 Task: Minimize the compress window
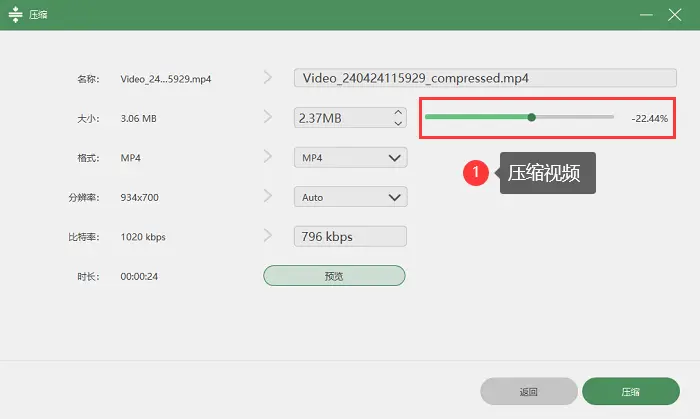(646, 15)
